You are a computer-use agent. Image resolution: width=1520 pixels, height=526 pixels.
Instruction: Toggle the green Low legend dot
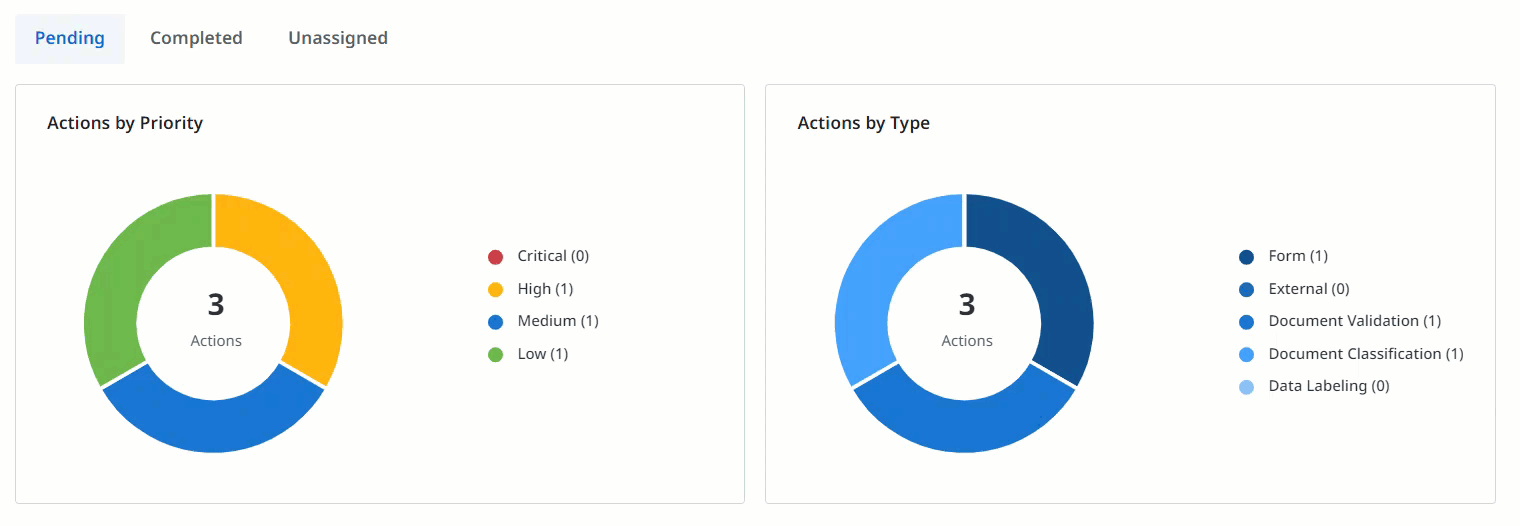coord(495,355)
